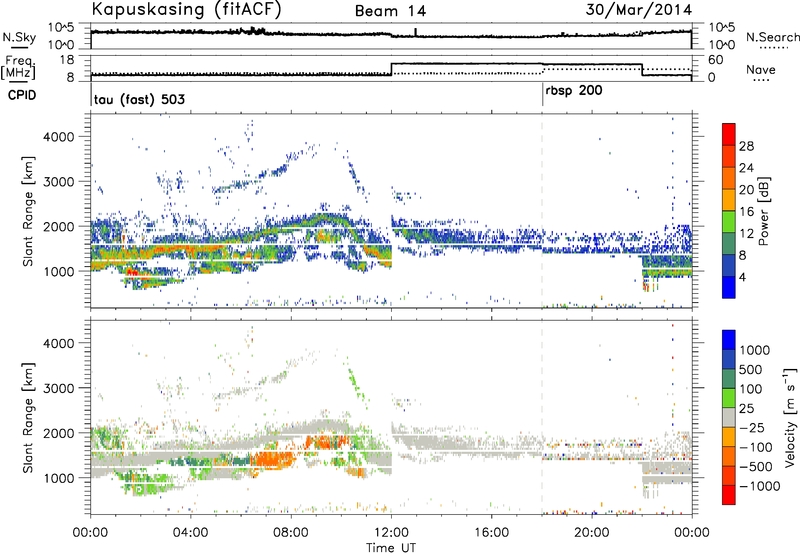Click the dashed 18:00 line in the power panel
Image resolution: width=800 pixels, height=554 pixels.
pyautogui.click(x=542, y=211)
